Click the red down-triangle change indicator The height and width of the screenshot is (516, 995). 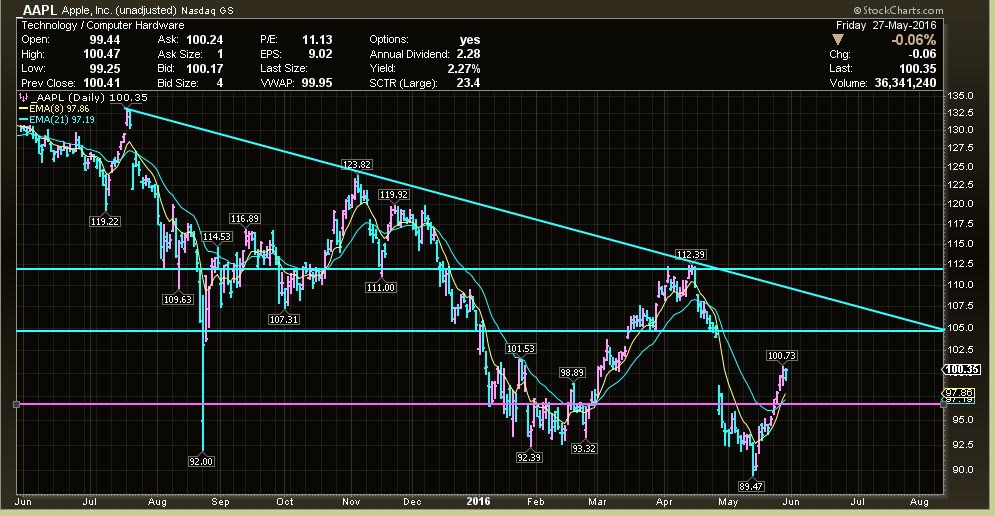838,39
